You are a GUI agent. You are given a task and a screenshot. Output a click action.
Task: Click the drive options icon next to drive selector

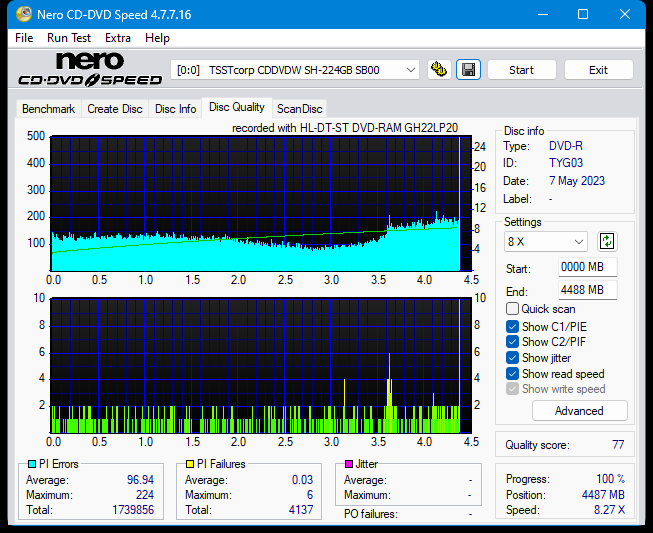(438, 70)
